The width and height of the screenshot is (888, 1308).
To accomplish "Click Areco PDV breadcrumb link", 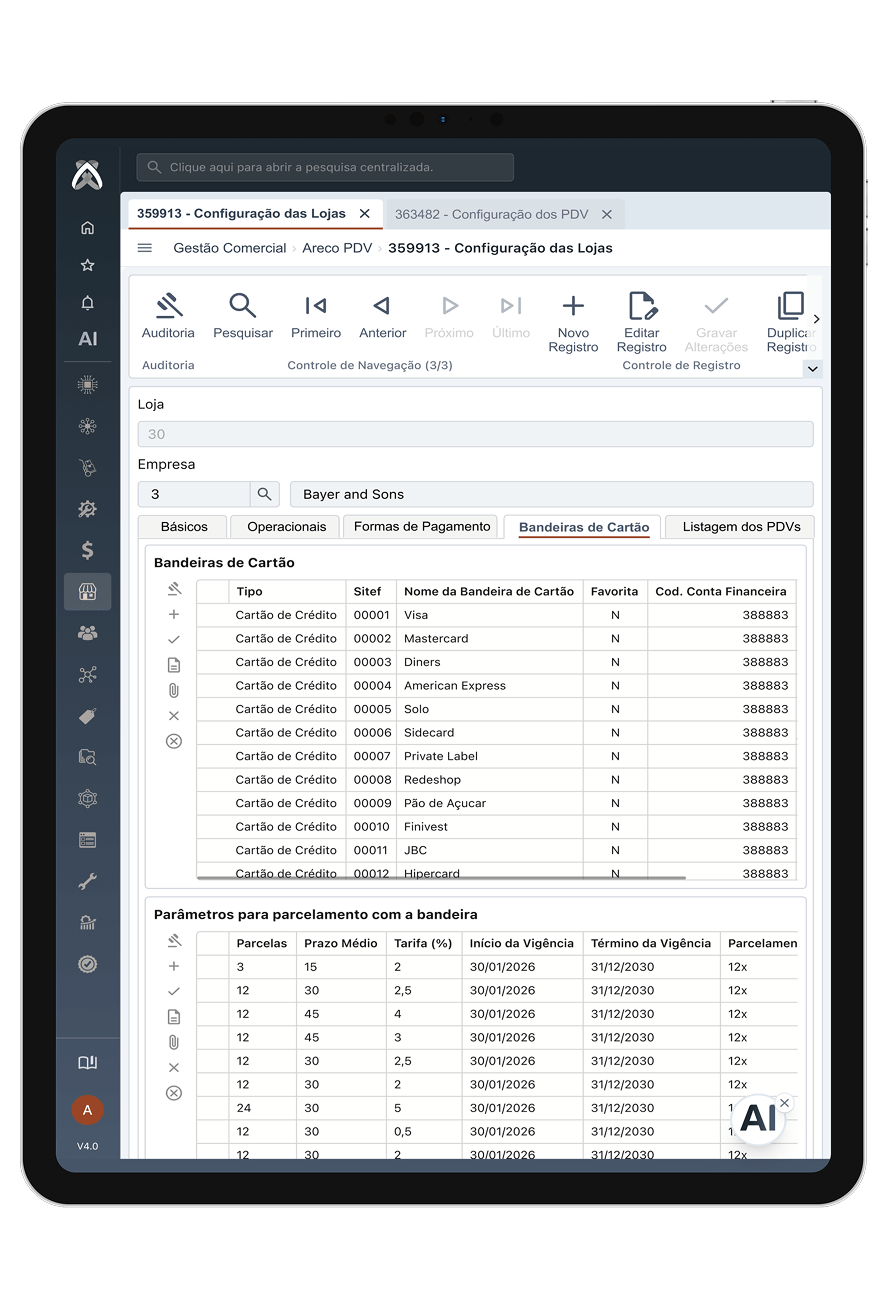I will point(337,248).
